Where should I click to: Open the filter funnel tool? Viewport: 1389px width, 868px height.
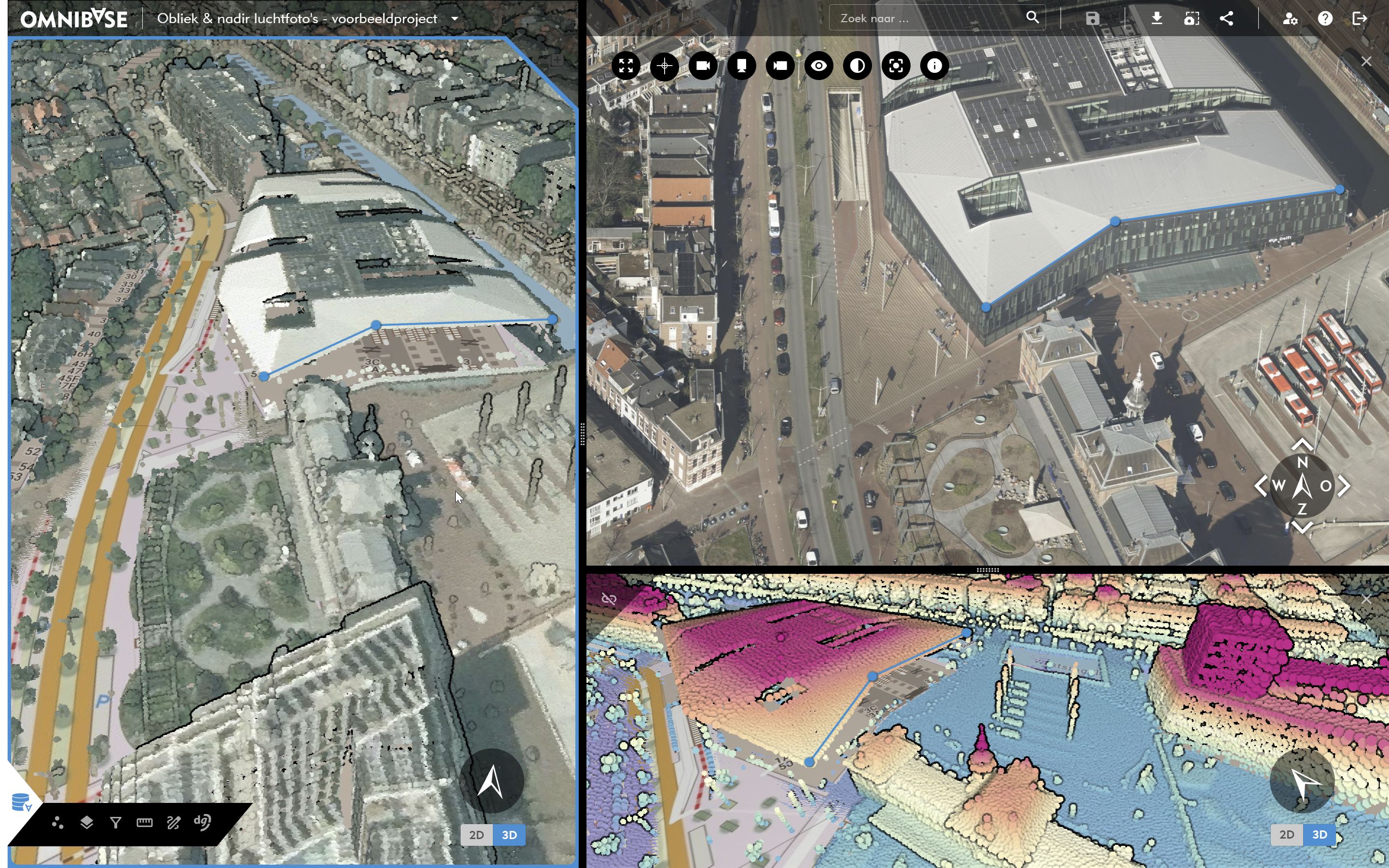[x=115, y=823]
